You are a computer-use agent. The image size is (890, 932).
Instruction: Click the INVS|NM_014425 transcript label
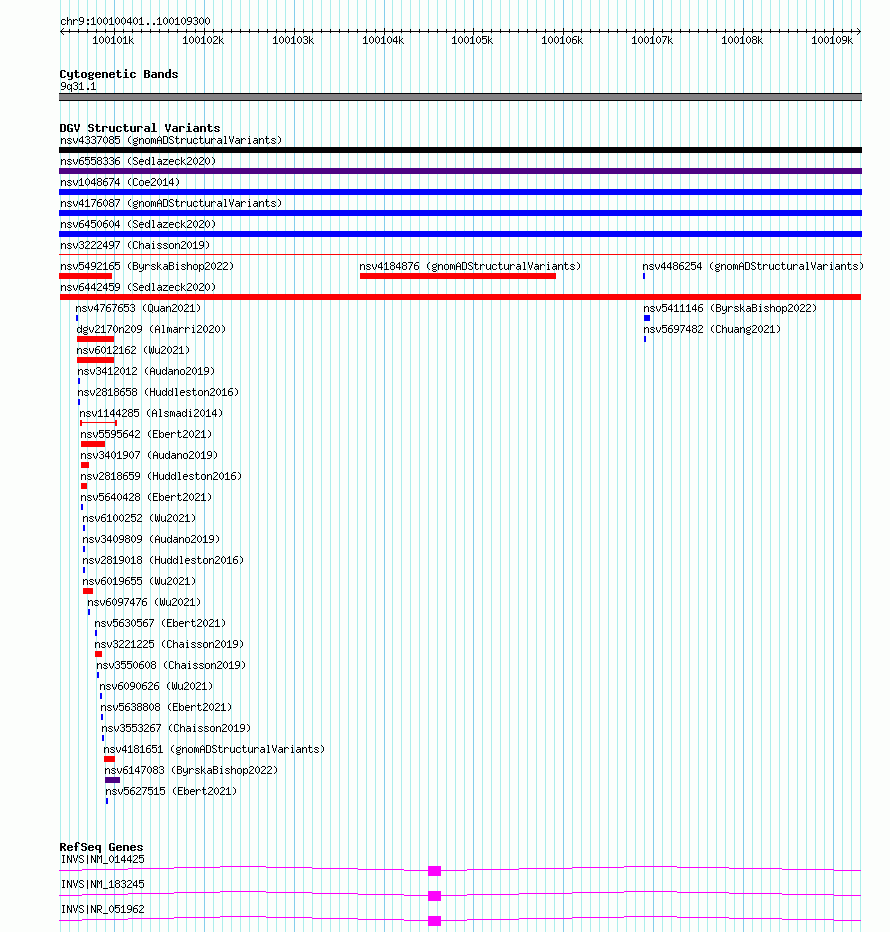pyautogui.click(x=102, y=859)
